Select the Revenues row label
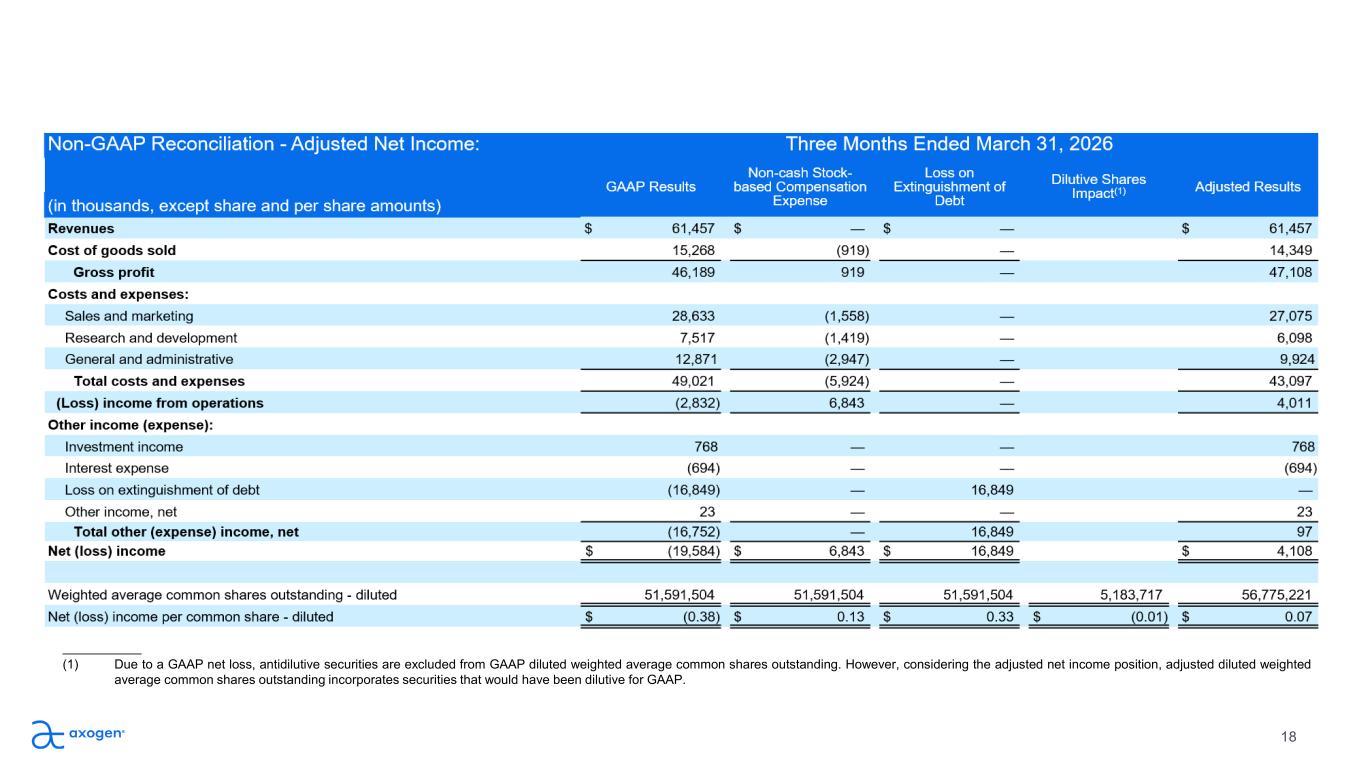Screen dimensions: 1365x768 coord(81,228)
